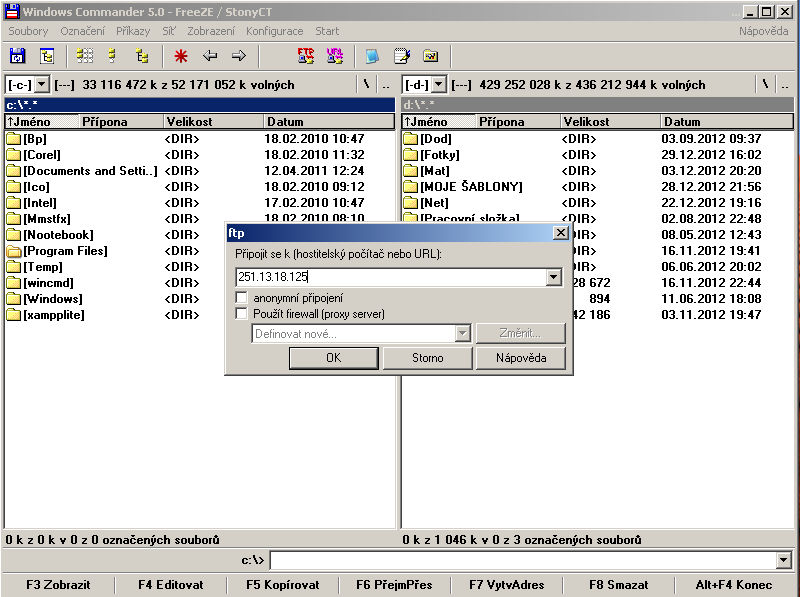Select the [Windows] folder icon
This screenshot has width=800, height=597.
pos(14,299)
